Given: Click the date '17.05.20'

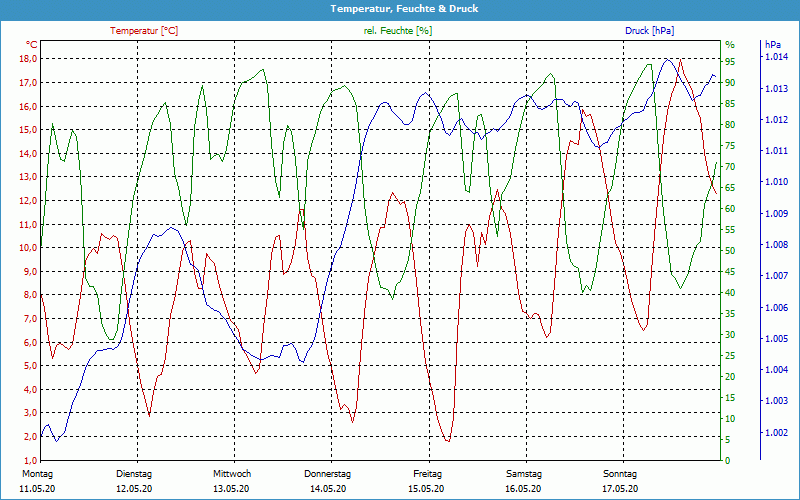Looking at the screenshot, I should [x=620, y=489].
